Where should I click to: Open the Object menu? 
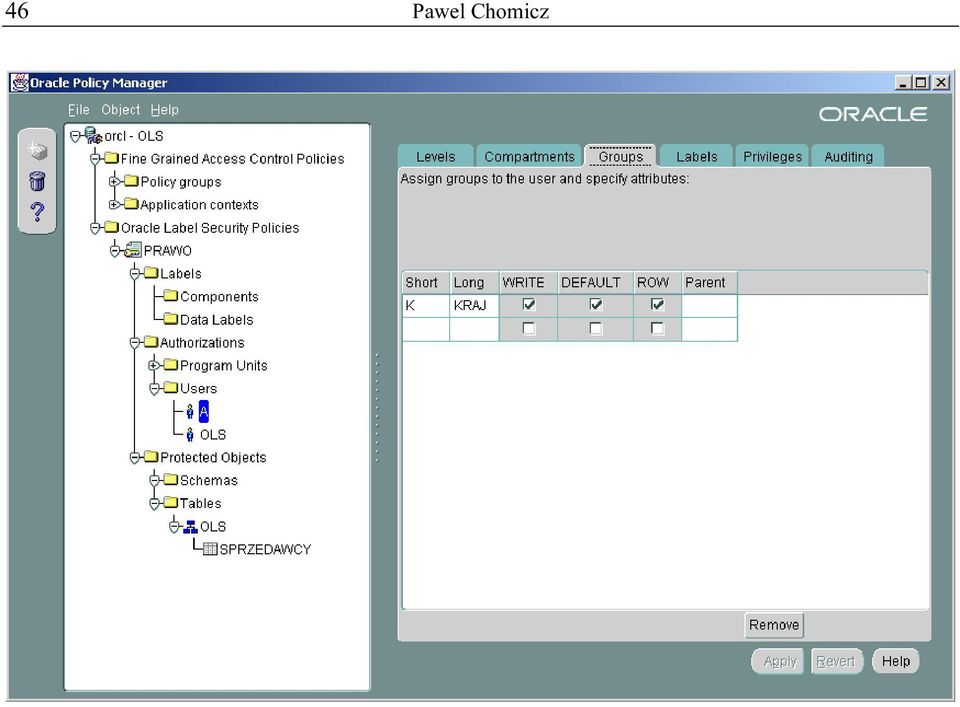tap(121, 110)
